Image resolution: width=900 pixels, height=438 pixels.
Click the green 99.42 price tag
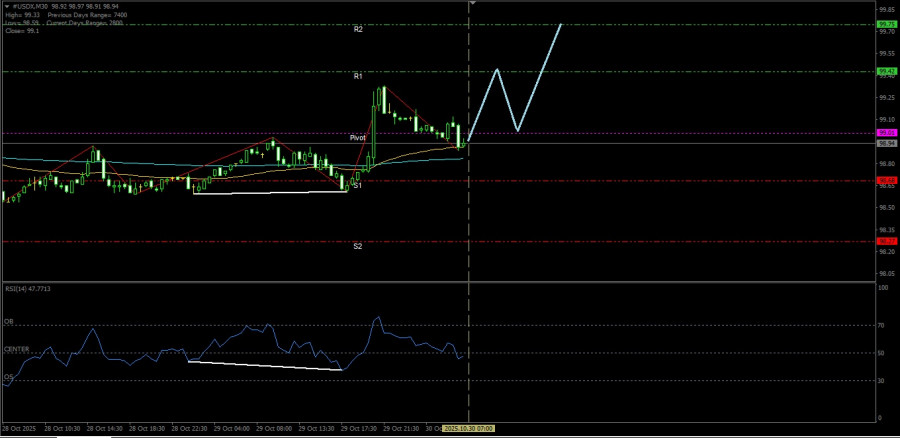pyautogui.click(x=886, y=72)
